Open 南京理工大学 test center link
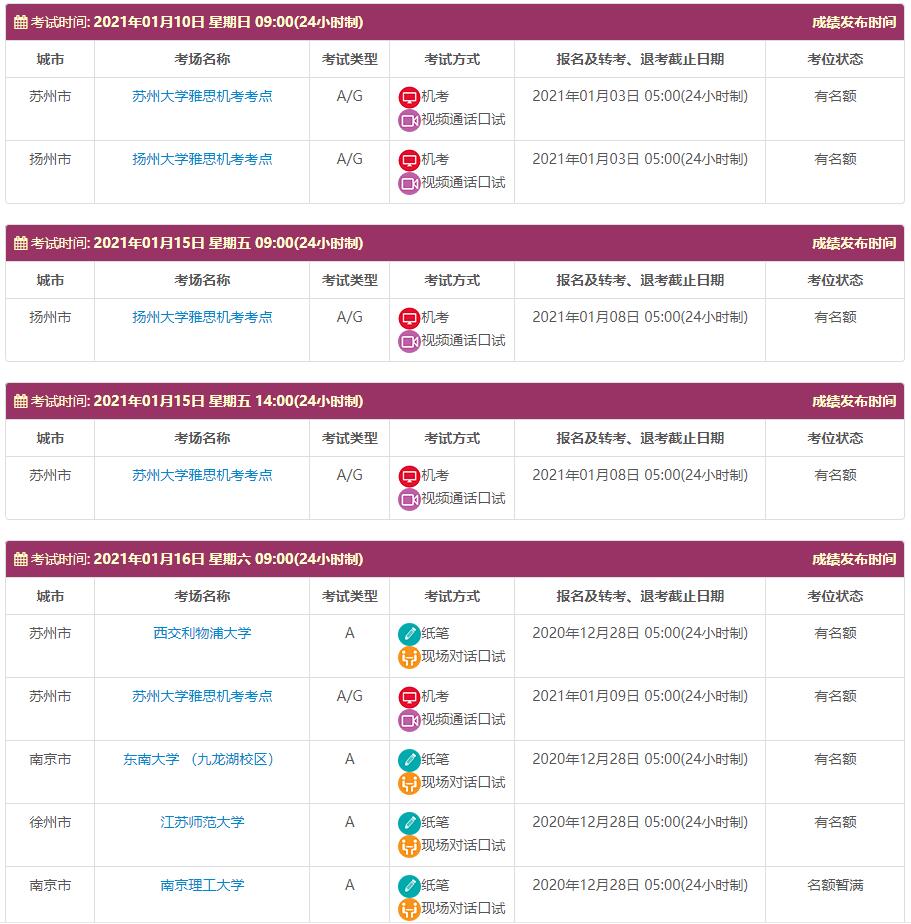 [202, 885]
